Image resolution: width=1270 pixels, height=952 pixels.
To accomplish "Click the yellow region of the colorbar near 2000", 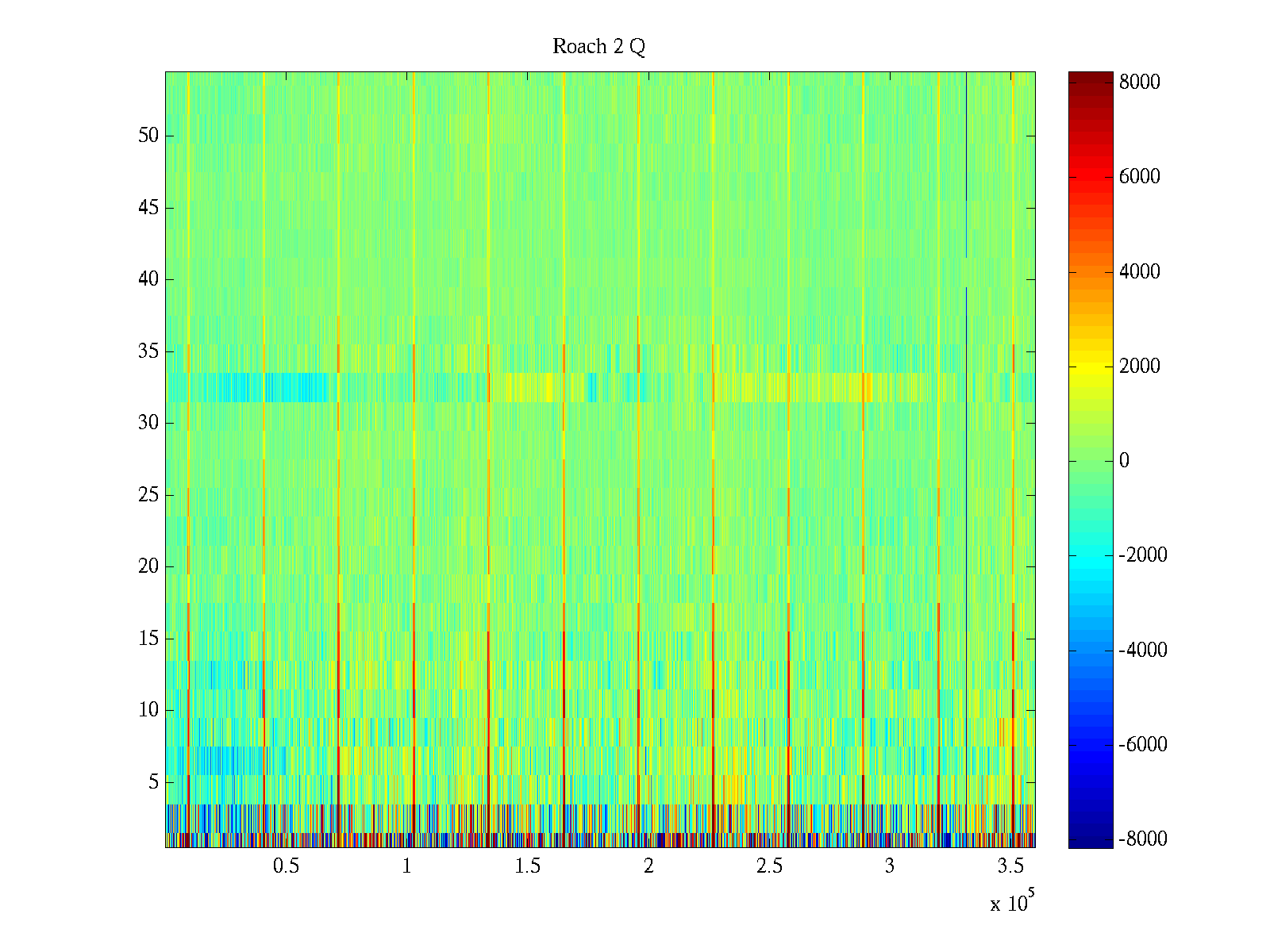I will click(x=1091, y=367).
